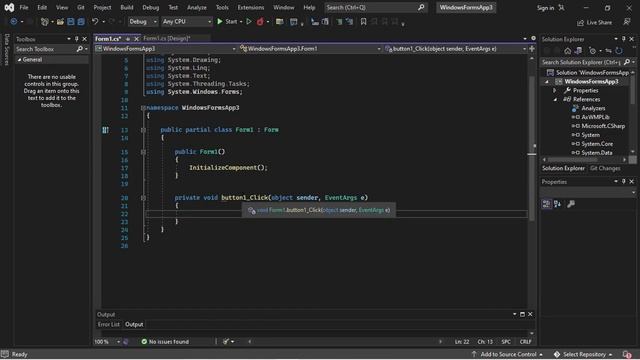This screenshot has height=360, width=640.
Task: Click Sync with Active Document icon
Action: coord(608,51)
